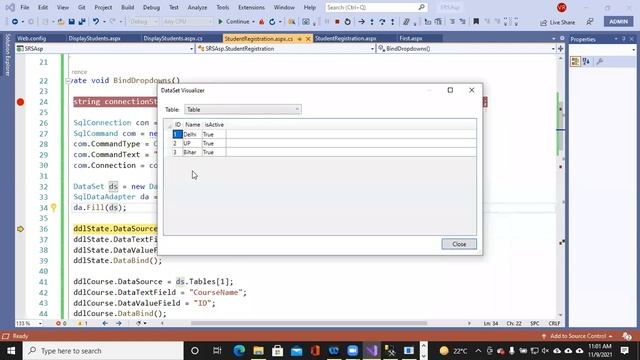Viewport: 640px width, 360px height.
Task: Click the Step Over icon
Action: coord(382,22)
